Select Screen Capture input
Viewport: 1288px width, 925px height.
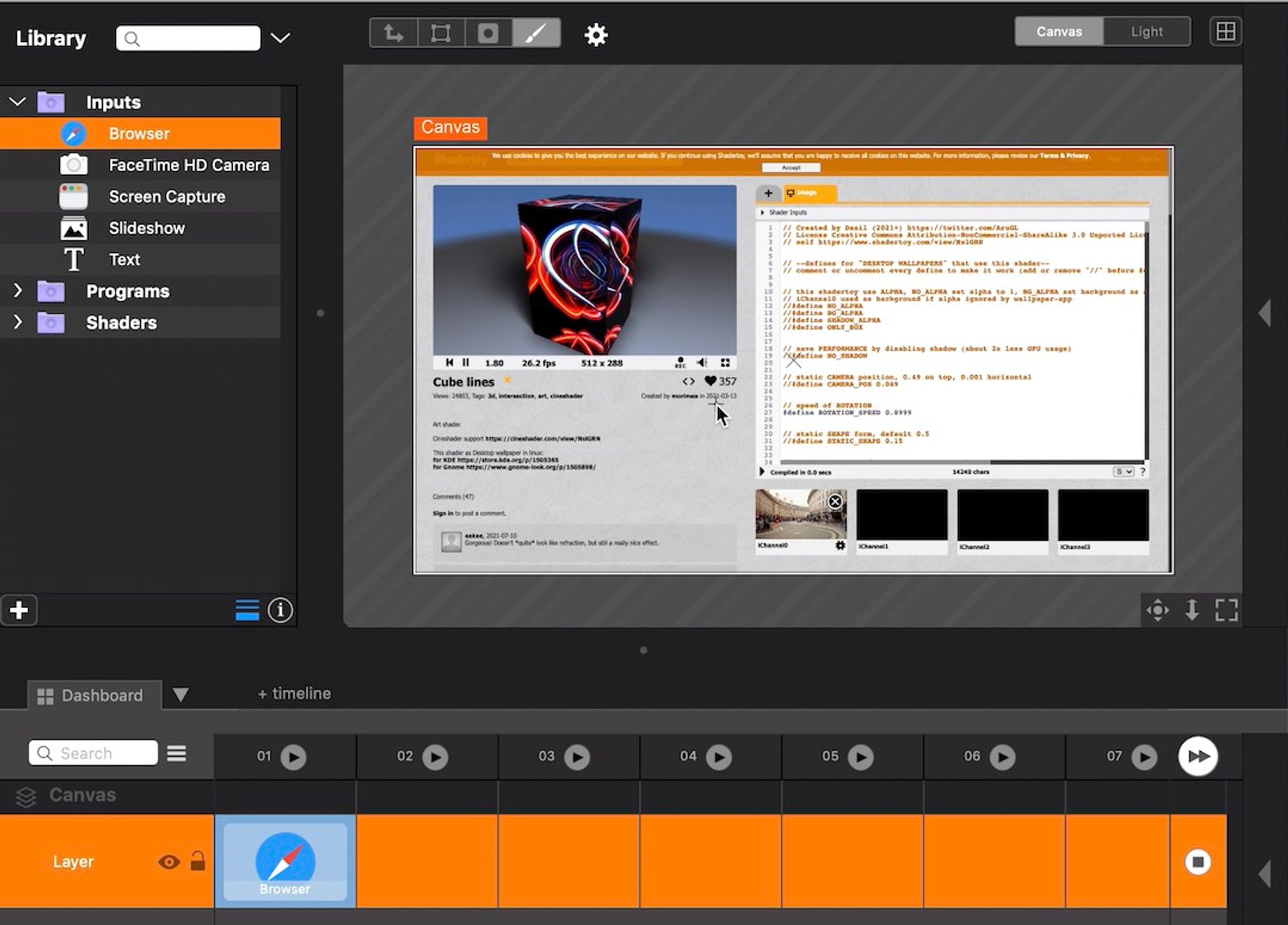point(167,196)
